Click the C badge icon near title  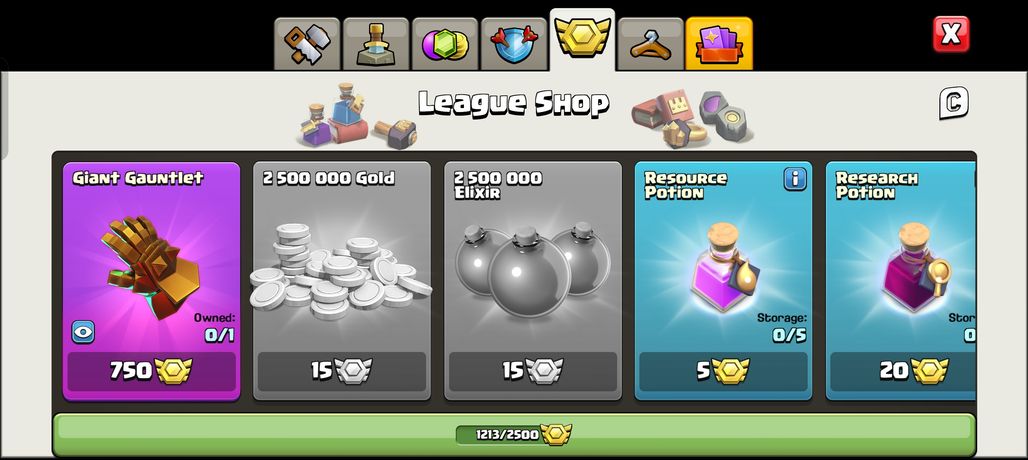pos(953,103)
